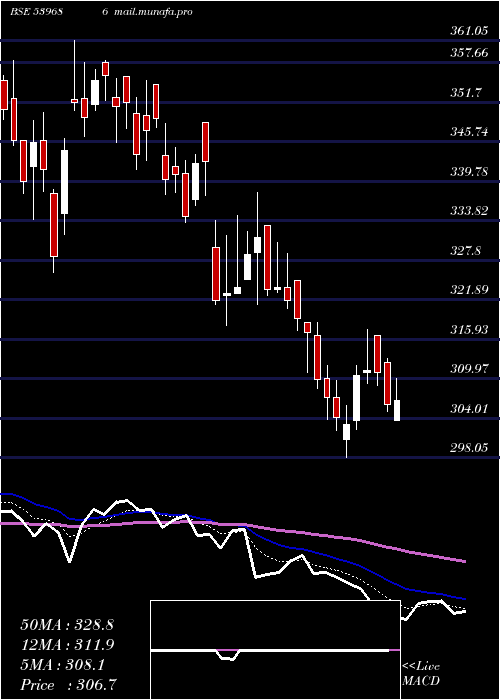
Task: Click the BSE stock code header text
Action: pos(36,12)
